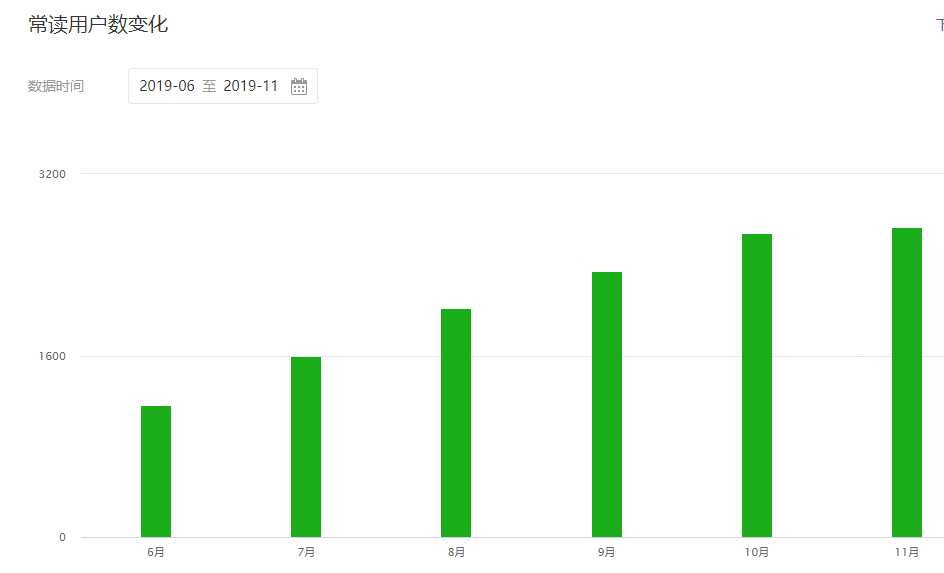
Task: Click the partially visible link at top right
Action: tap(939, 25)
